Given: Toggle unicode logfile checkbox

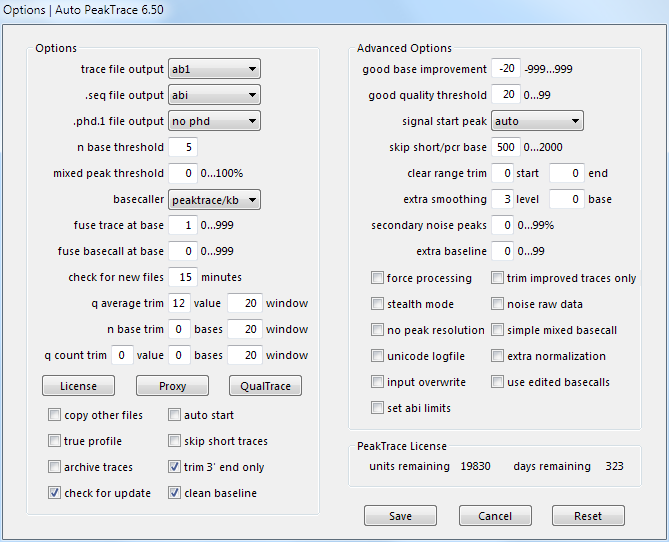Looking at the screenshot, I should coord(377,356).
